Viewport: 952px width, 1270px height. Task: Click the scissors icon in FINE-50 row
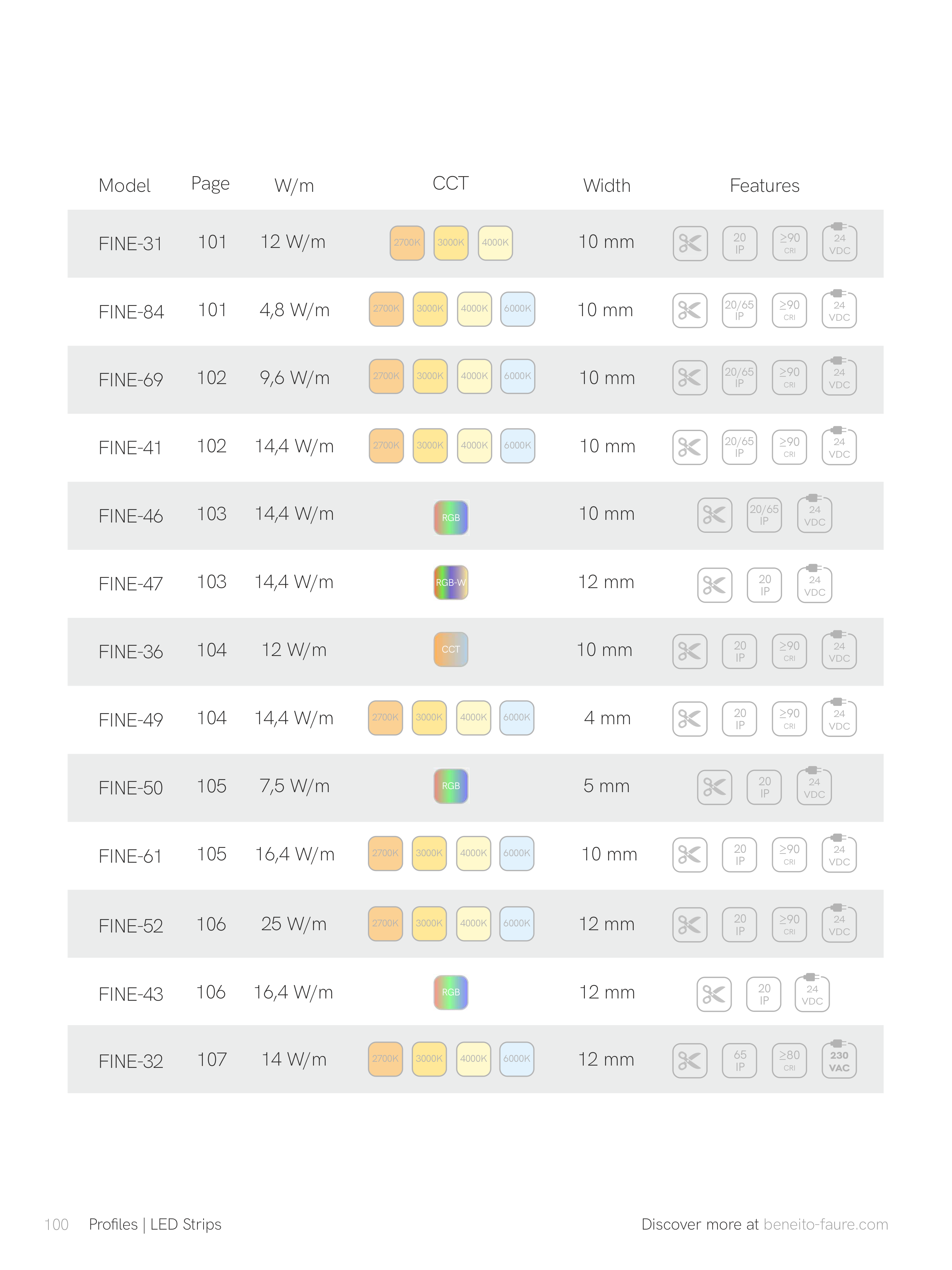[714, 787]
